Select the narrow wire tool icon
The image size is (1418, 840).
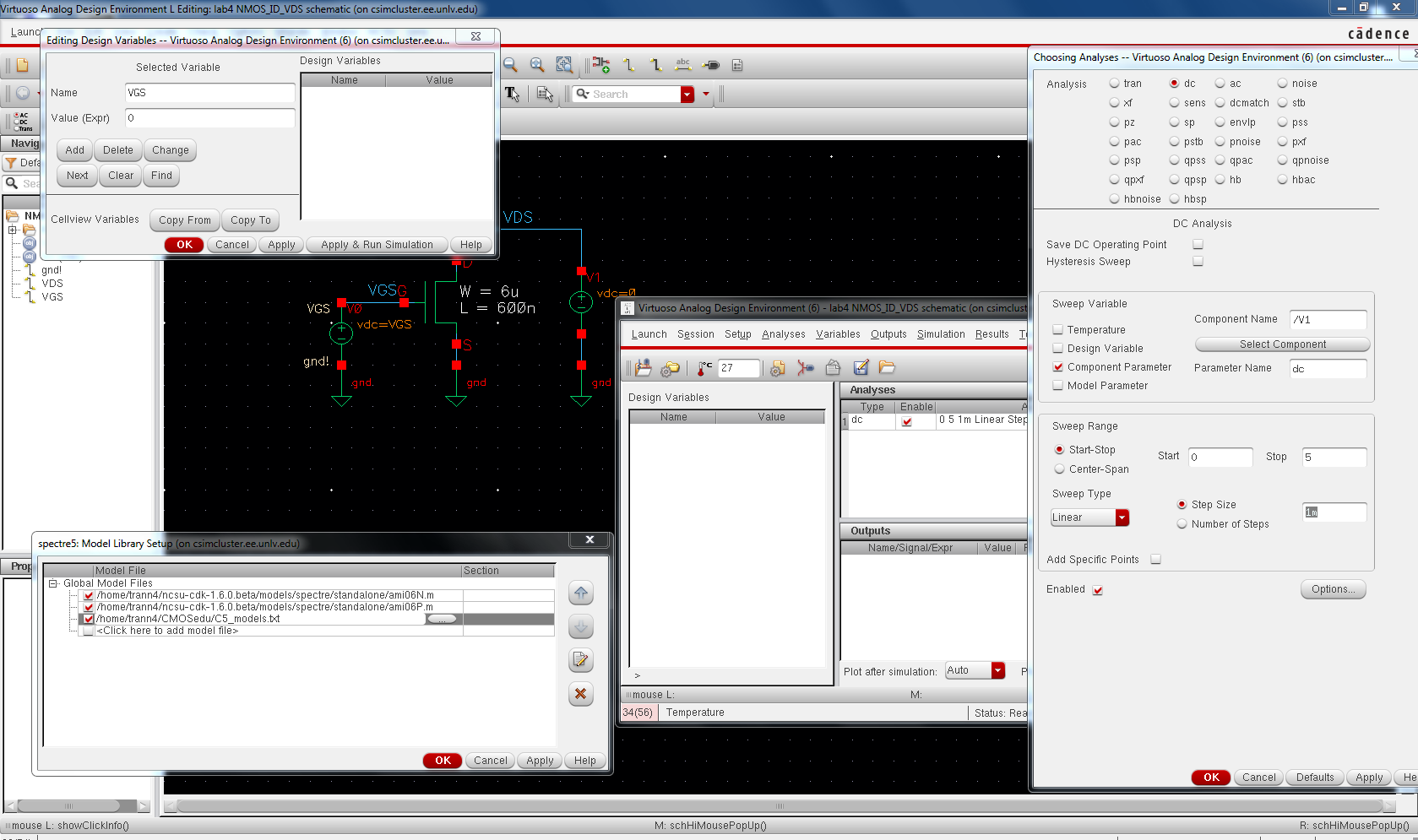coord(628,65)
